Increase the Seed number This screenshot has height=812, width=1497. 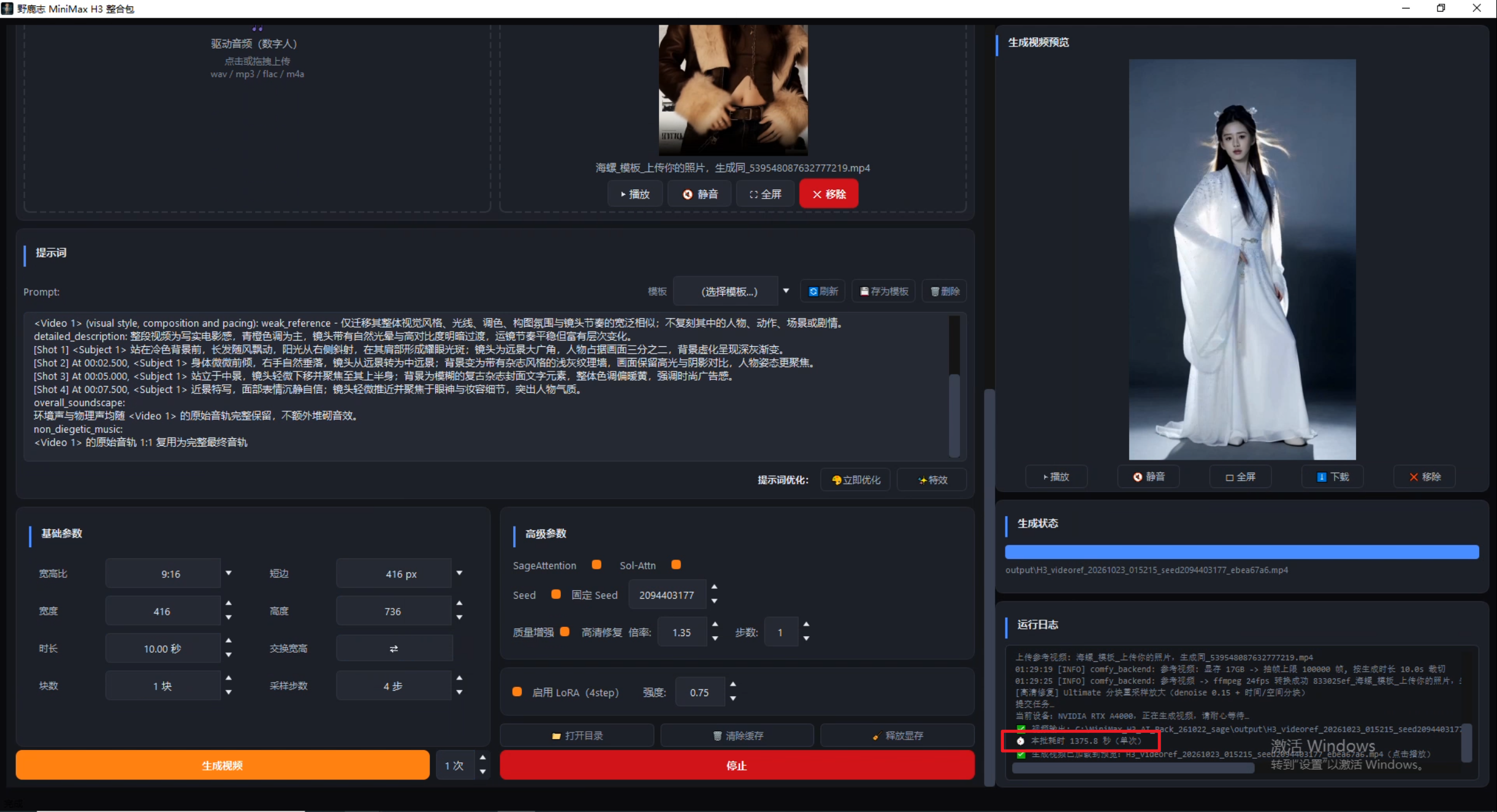pos(714,587)
